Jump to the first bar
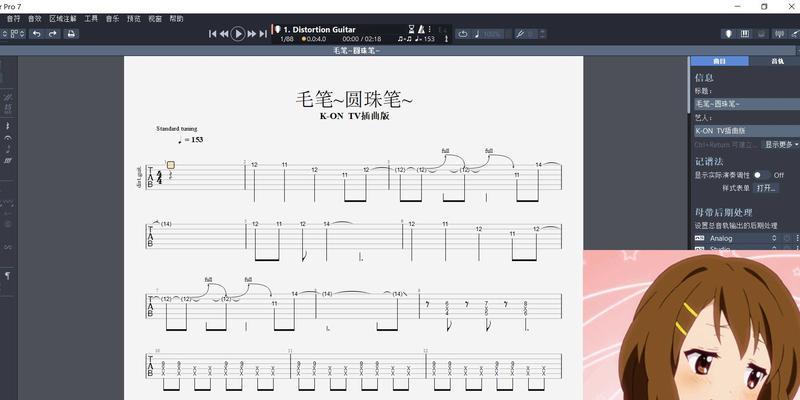The image size is (800, 400). [x=213, y=34]
